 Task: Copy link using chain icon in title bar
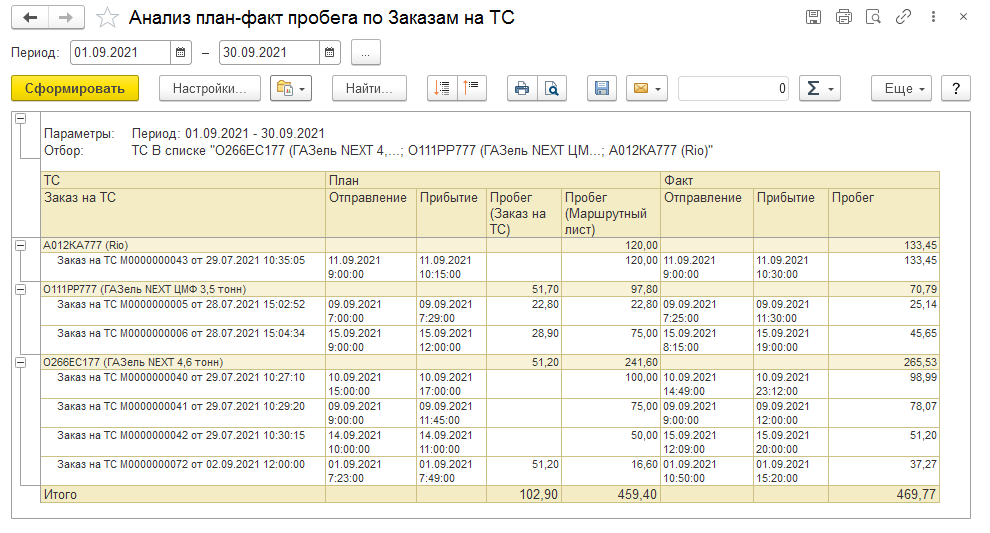click(x=903, y=17)
